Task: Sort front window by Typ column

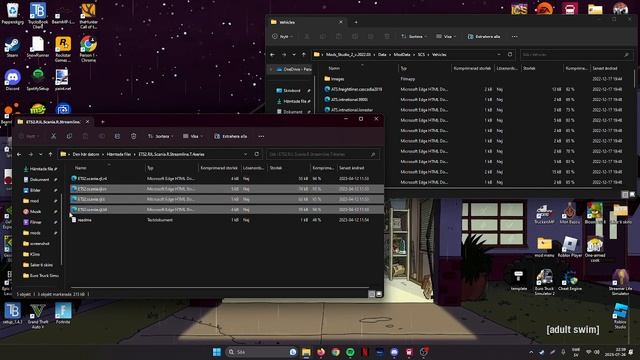Action: tap(150, 168)
